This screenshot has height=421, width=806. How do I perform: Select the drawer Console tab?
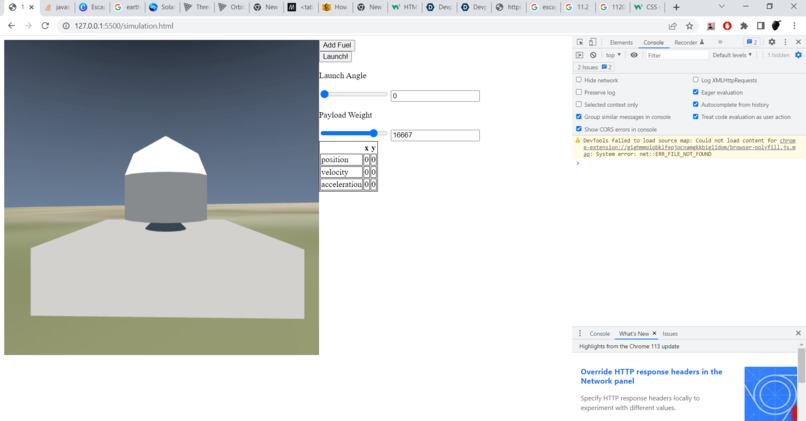(x=599, y=334)
